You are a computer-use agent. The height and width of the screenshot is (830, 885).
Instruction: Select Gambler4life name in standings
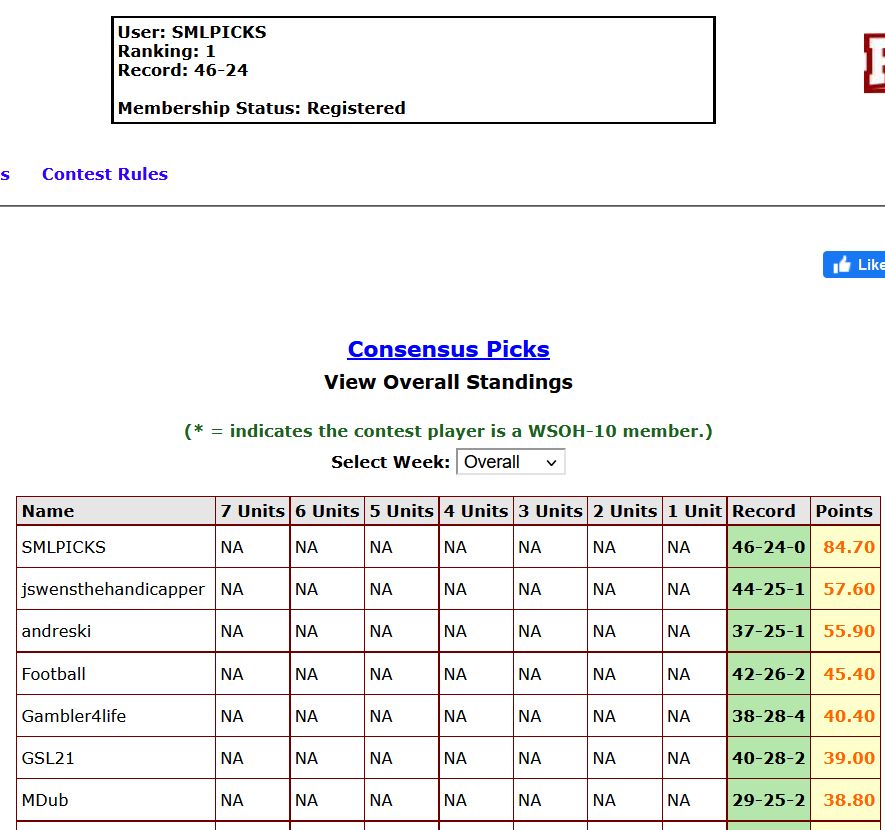click(74, 716)
